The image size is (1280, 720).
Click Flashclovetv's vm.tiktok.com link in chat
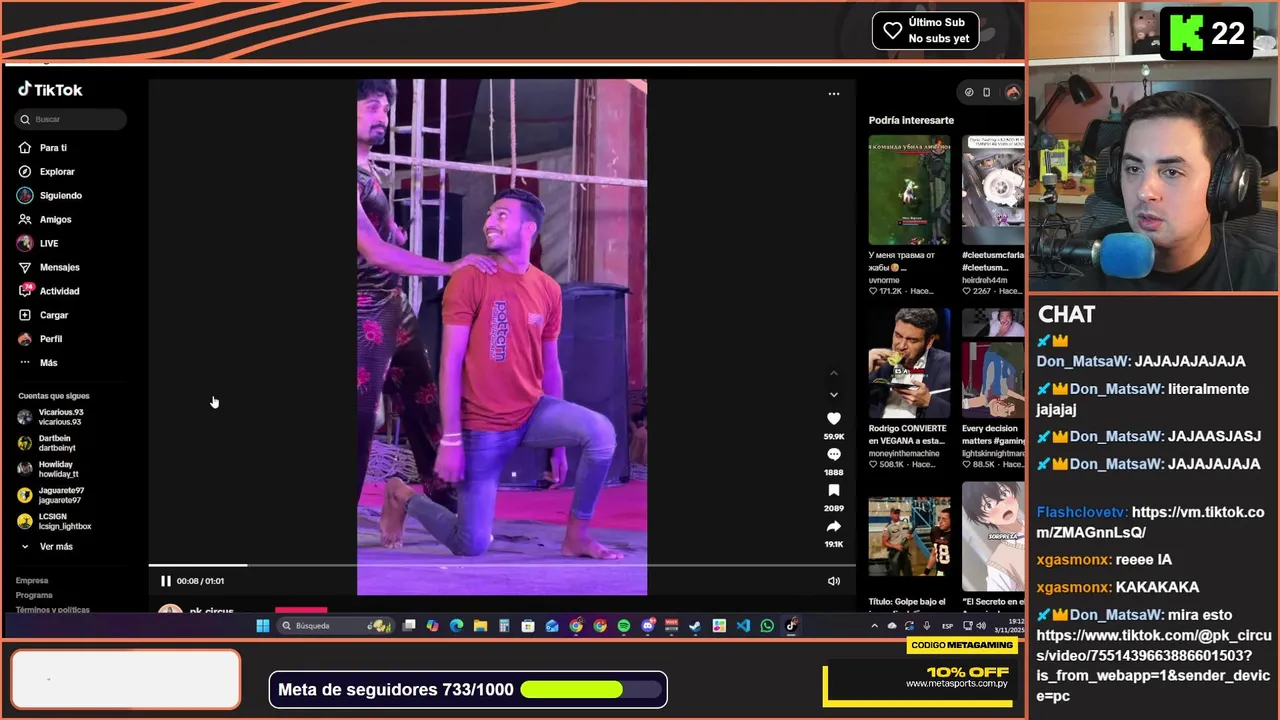click(1150, 522)
